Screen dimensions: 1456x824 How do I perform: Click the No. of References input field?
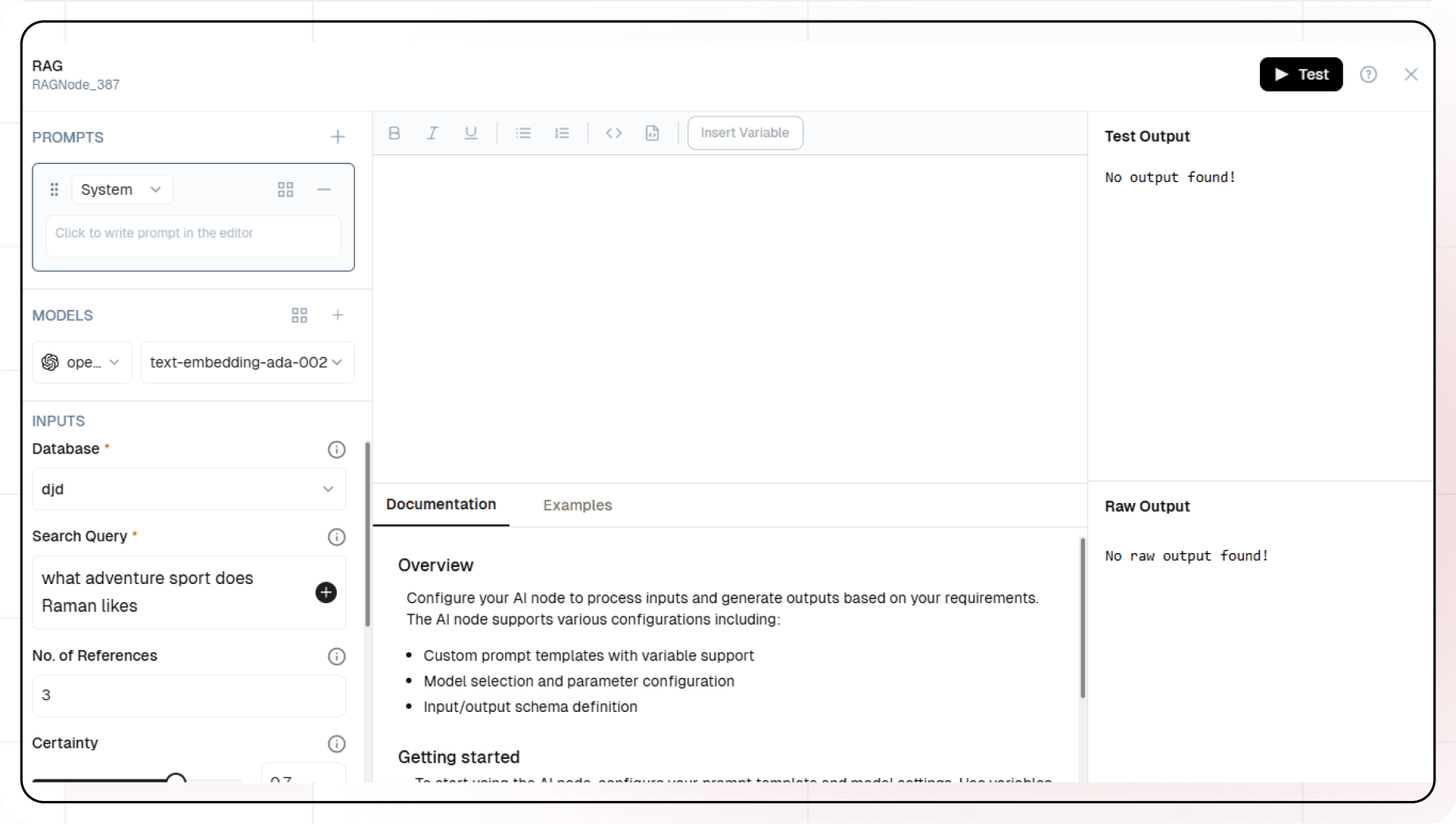point(188,696)
